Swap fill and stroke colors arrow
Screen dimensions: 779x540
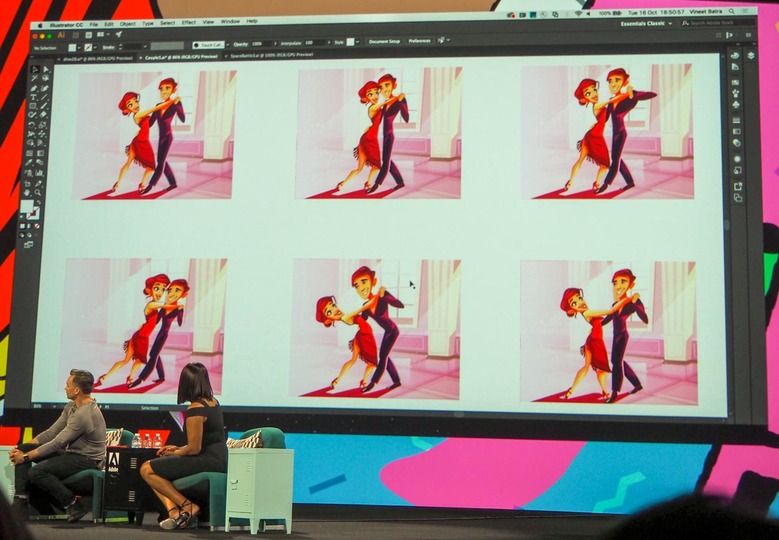click(x=39, y=202)
